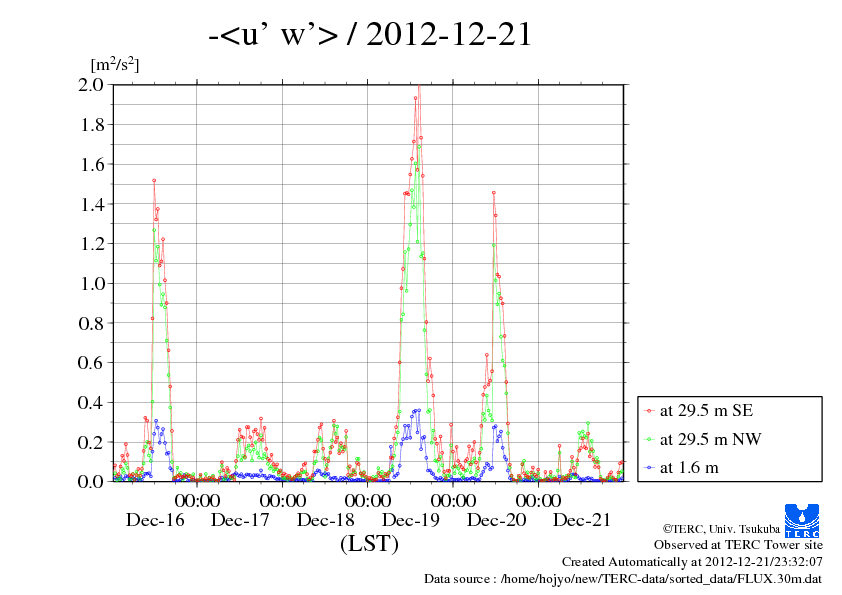Click the chart title '-<u' w'> / 2012-12-21'

(370, 34)
